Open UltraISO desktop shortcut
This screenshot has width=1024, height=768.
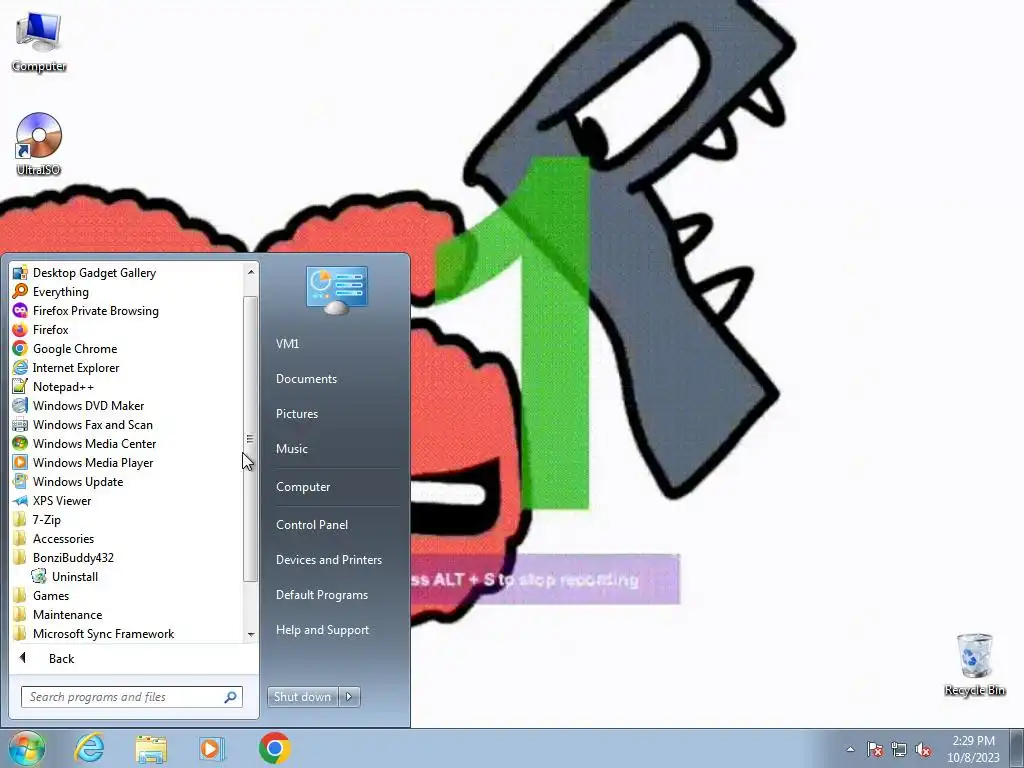click(39, 144)
